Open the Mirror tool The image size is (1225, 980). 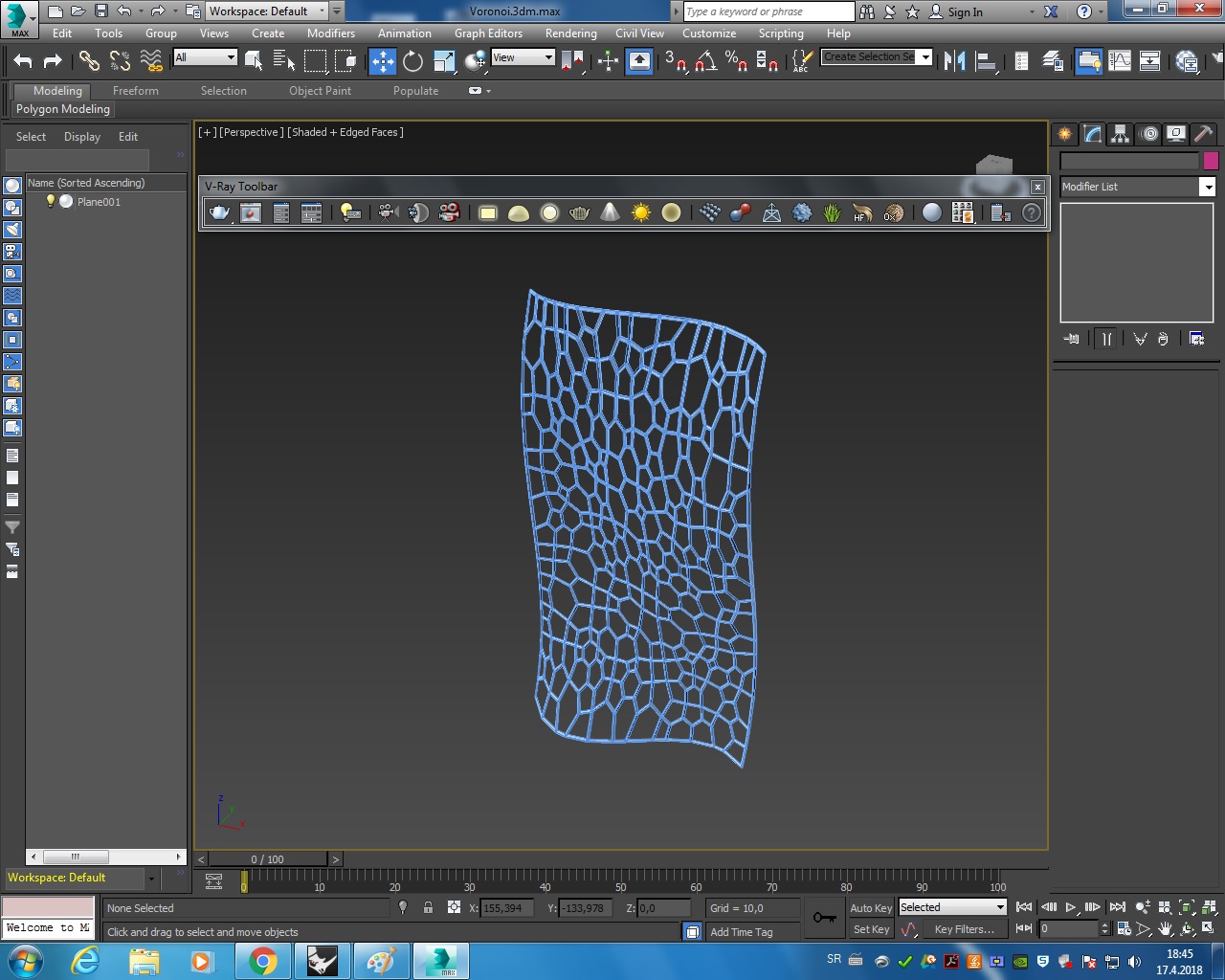pos(954,61)
